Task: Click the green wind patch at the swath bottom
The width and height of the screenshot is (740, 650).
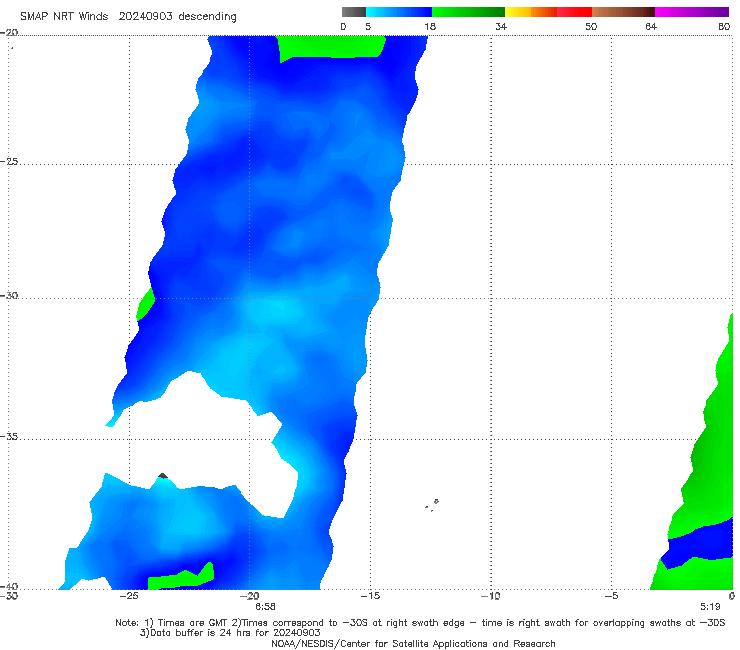Action: pos(181,577)
